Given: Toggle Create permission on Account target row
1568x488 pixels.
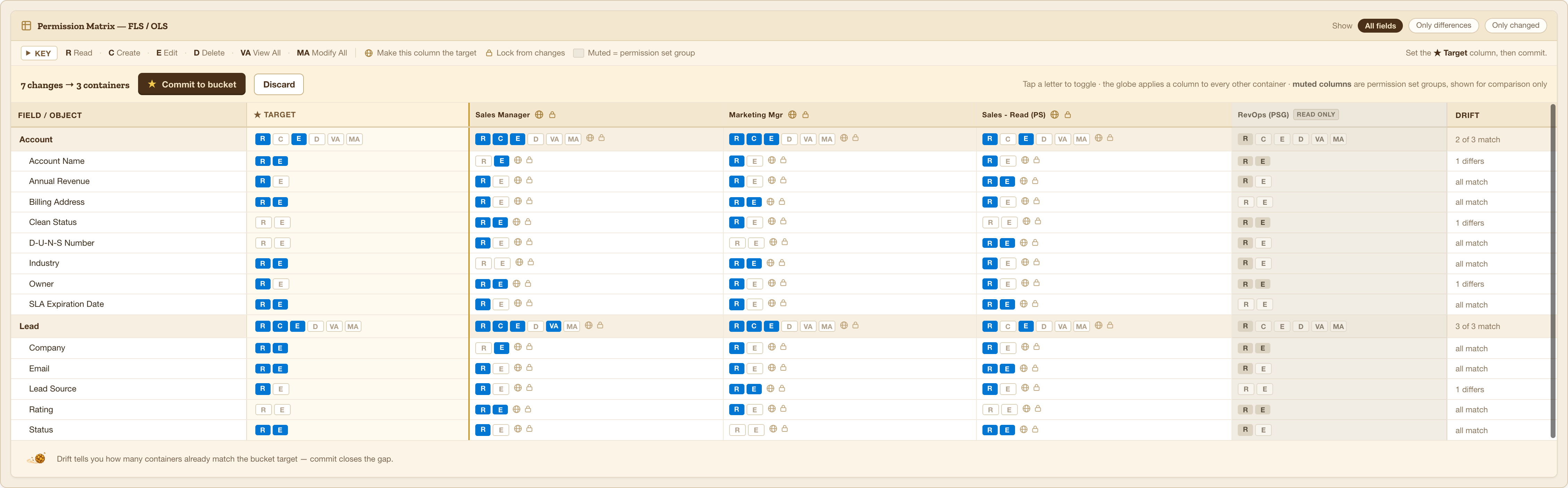Looking at the screenshot, I should [281, 139].
